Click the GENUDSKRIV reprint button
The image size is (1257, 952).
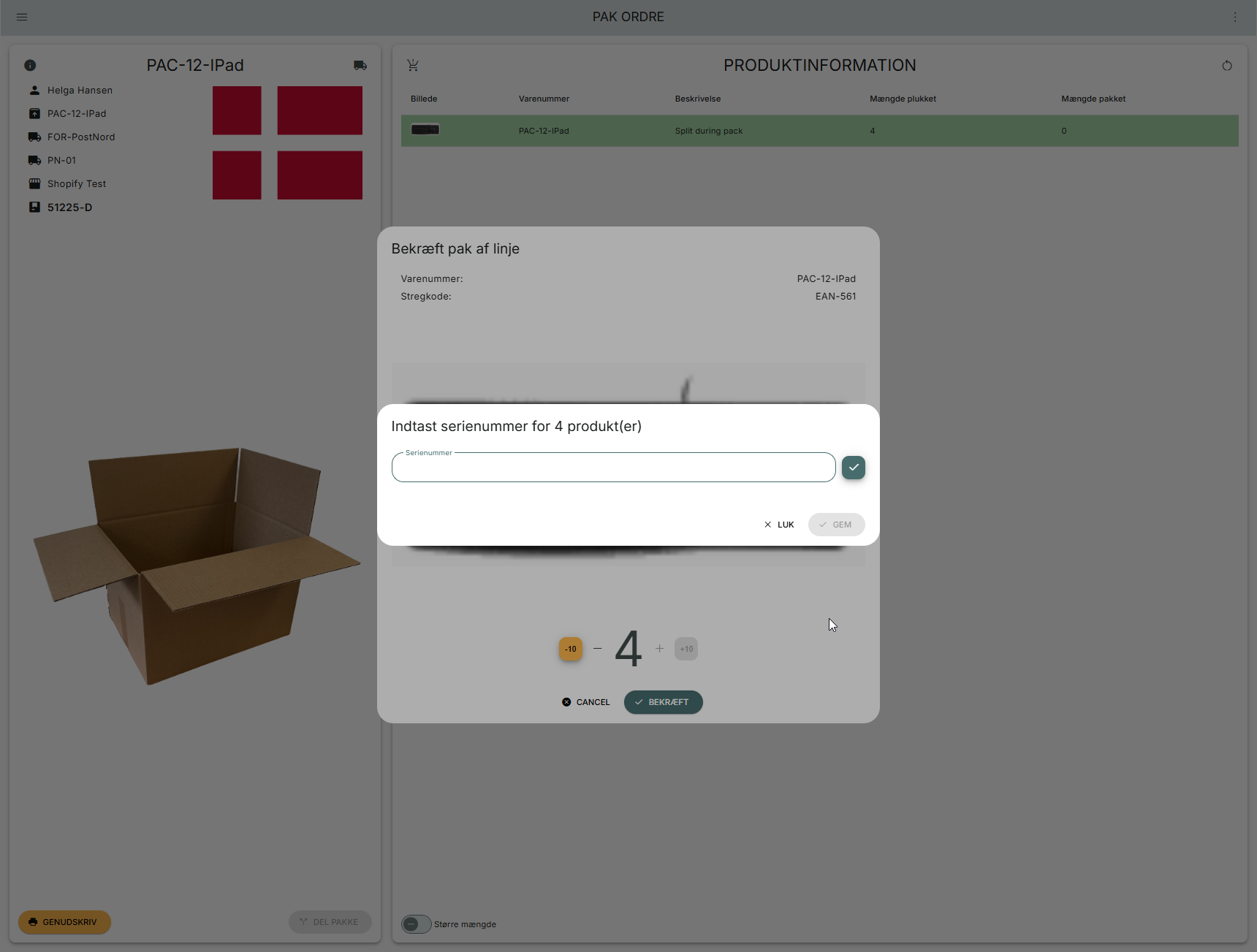(x=64, y=922)
